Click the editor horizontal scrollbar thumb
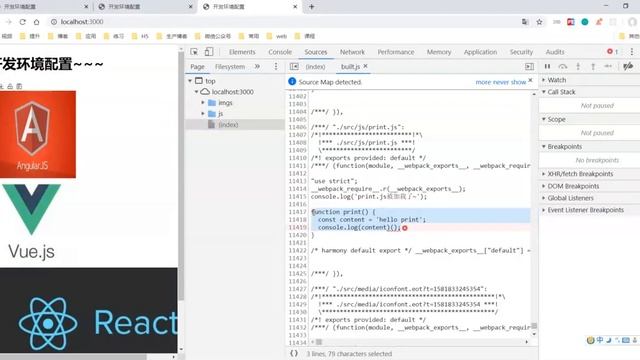 coord(319,342)
